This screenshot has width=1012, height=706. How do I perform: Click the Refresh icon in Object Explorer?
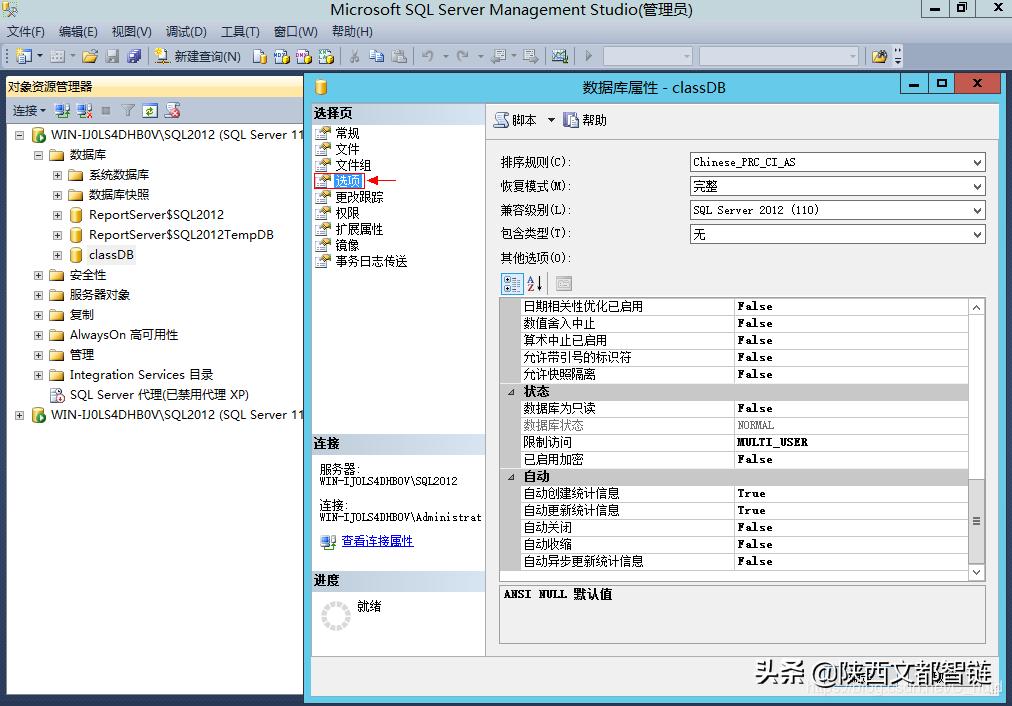[150, 111]
